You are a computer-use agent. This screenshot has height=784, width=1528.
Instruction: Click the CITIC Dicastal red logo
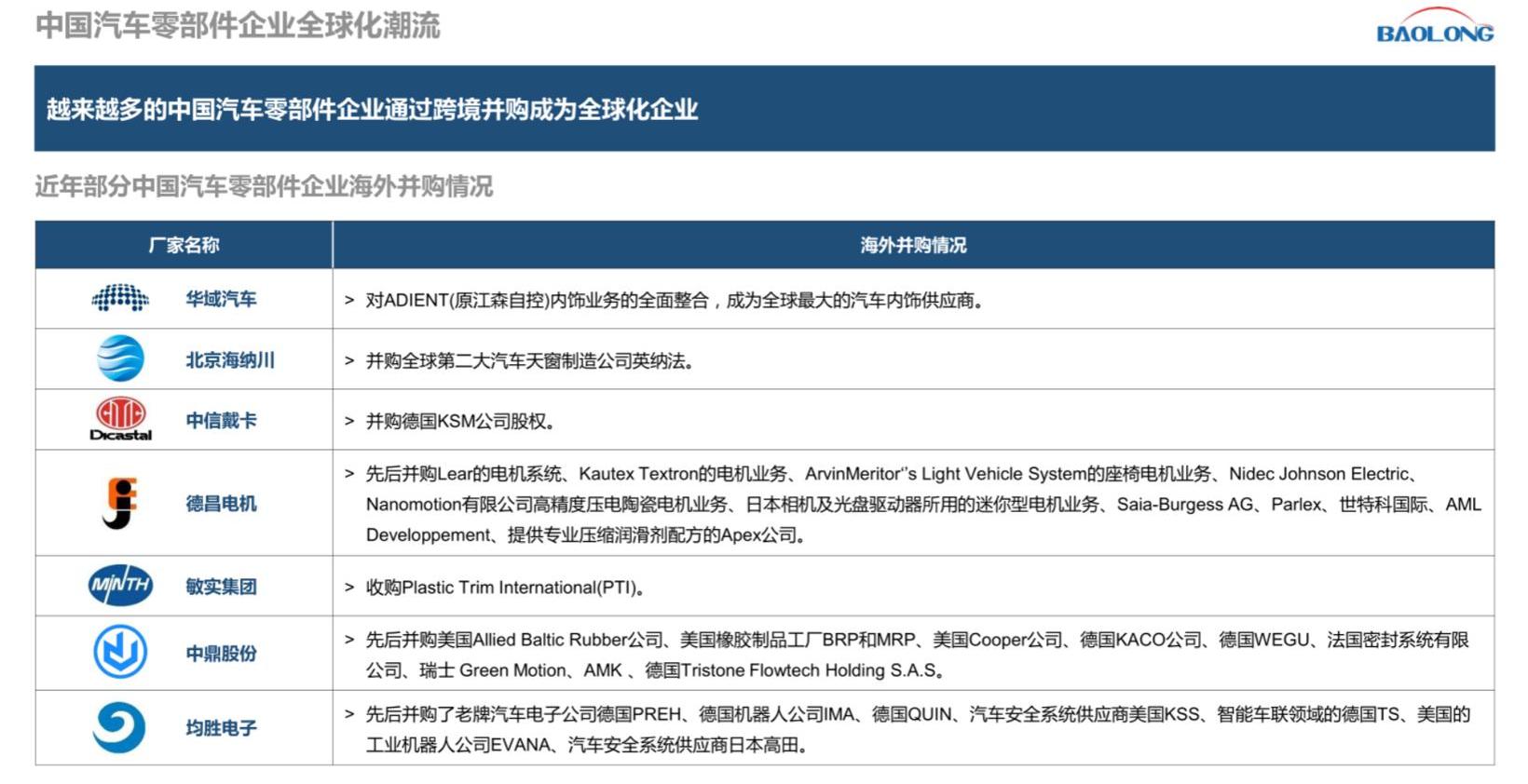click(x=120, y=418)
